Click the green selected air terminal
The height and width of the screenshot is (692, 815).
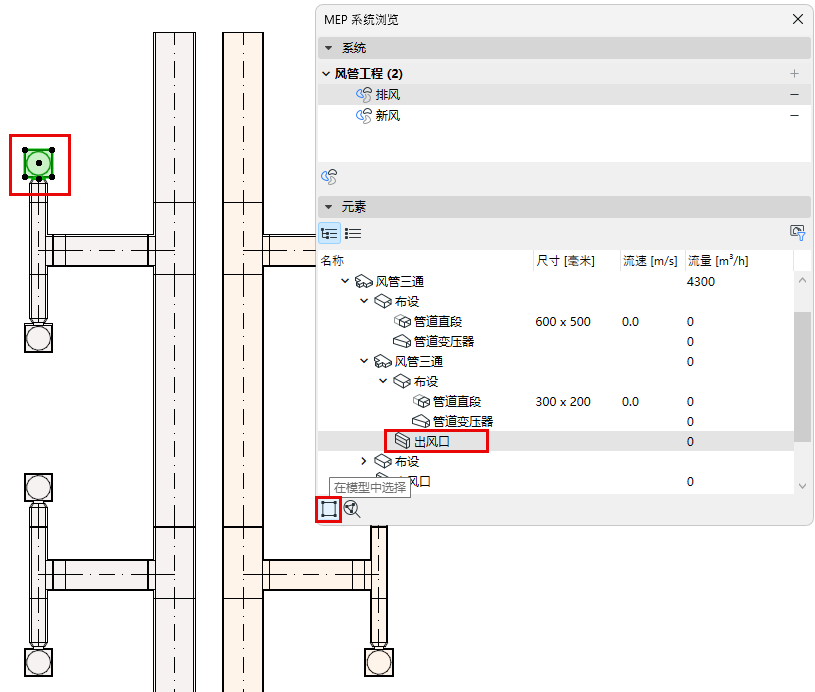(x=39, y=163)
